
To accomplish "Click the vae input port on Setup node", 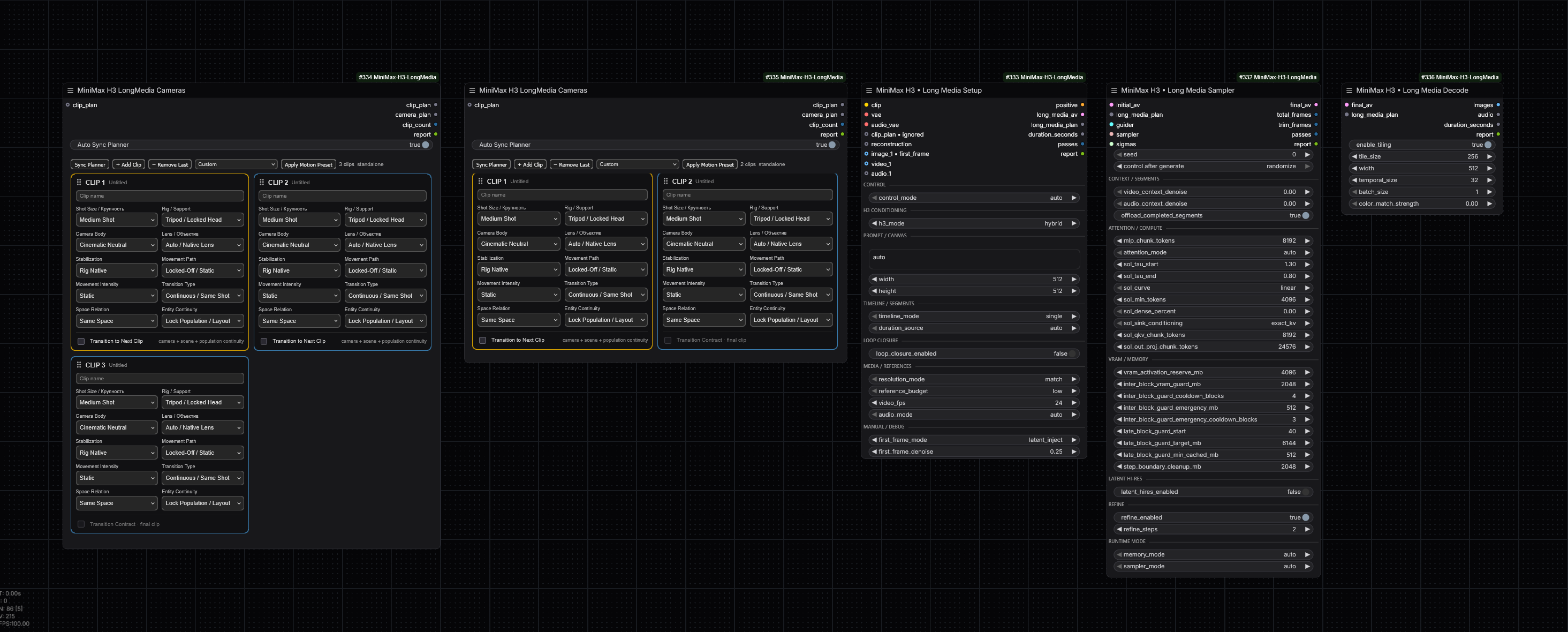I will 866,115.
